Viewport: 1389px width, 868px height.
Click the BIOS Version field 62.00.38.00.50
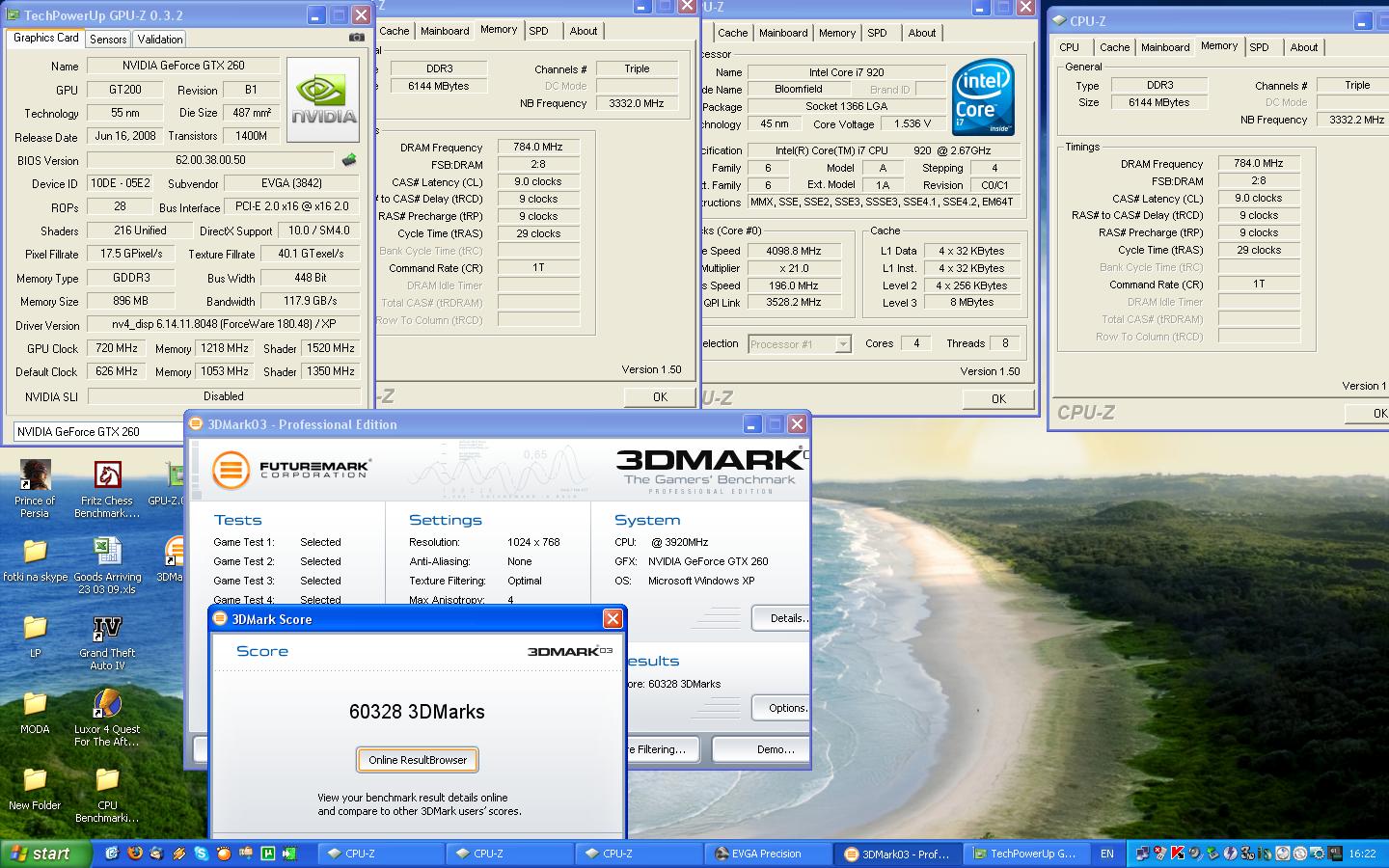[210, 160]
